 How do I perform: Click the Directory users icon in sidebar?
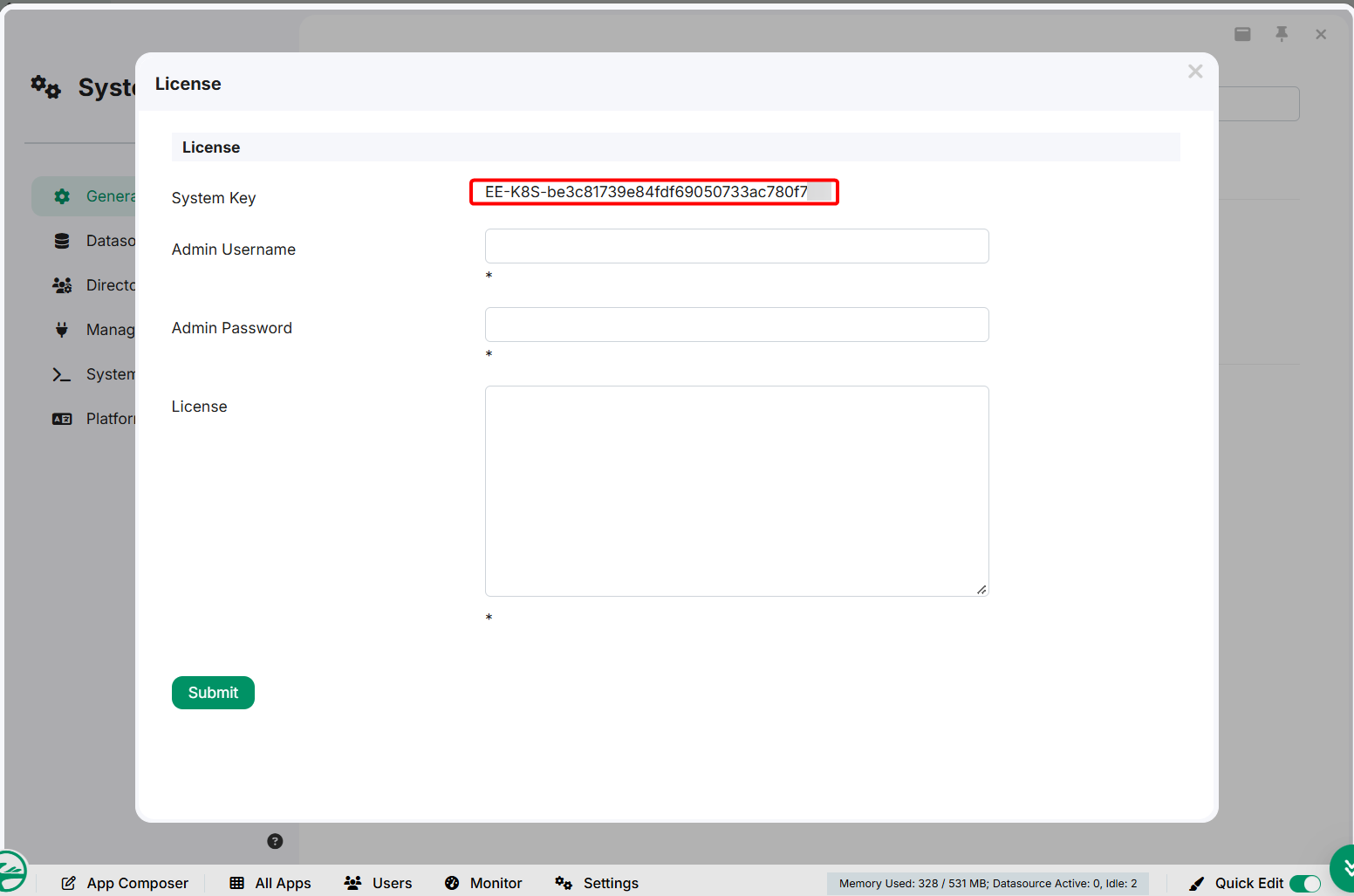(62, 285)
